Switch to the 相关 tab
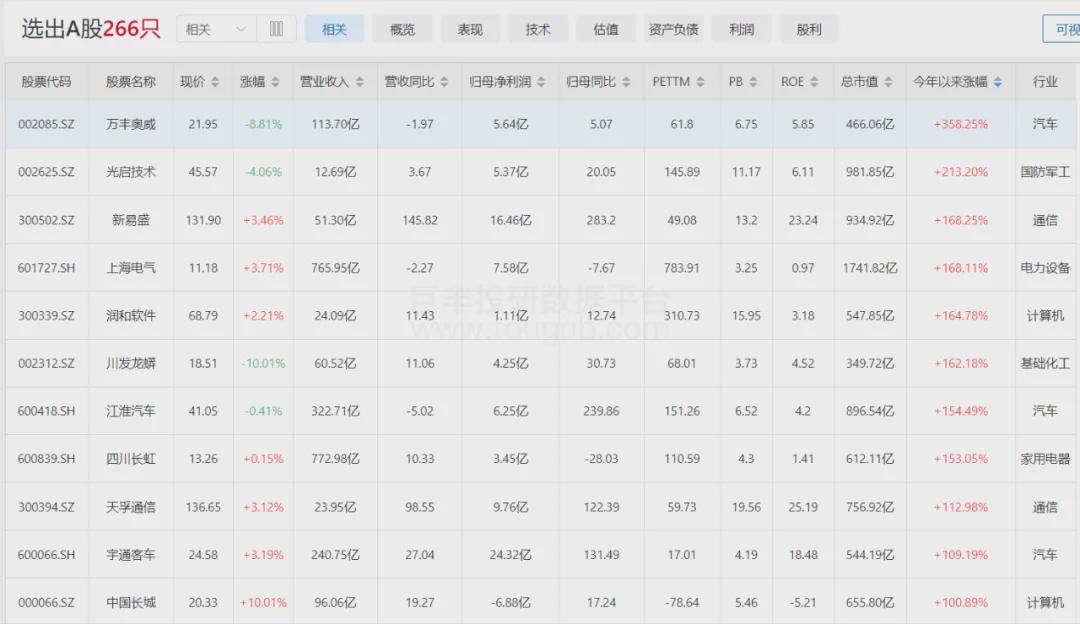The height and width of the screenshot is (624, 1080). coord(334,29)
